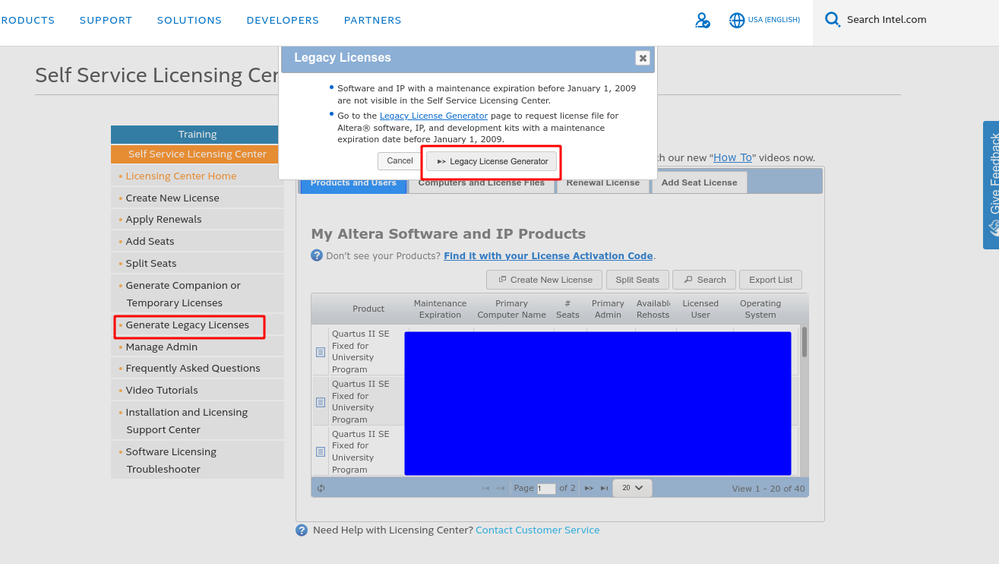
Task: Open the Solutions menu
Action: (x=189, y=20)
